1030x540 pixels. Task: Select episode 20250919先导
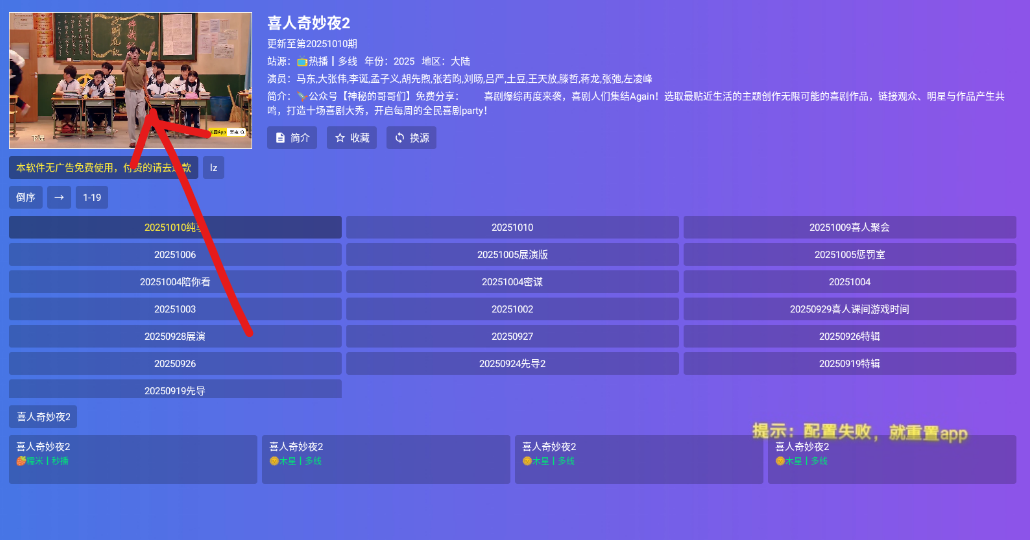coord(175,390)
